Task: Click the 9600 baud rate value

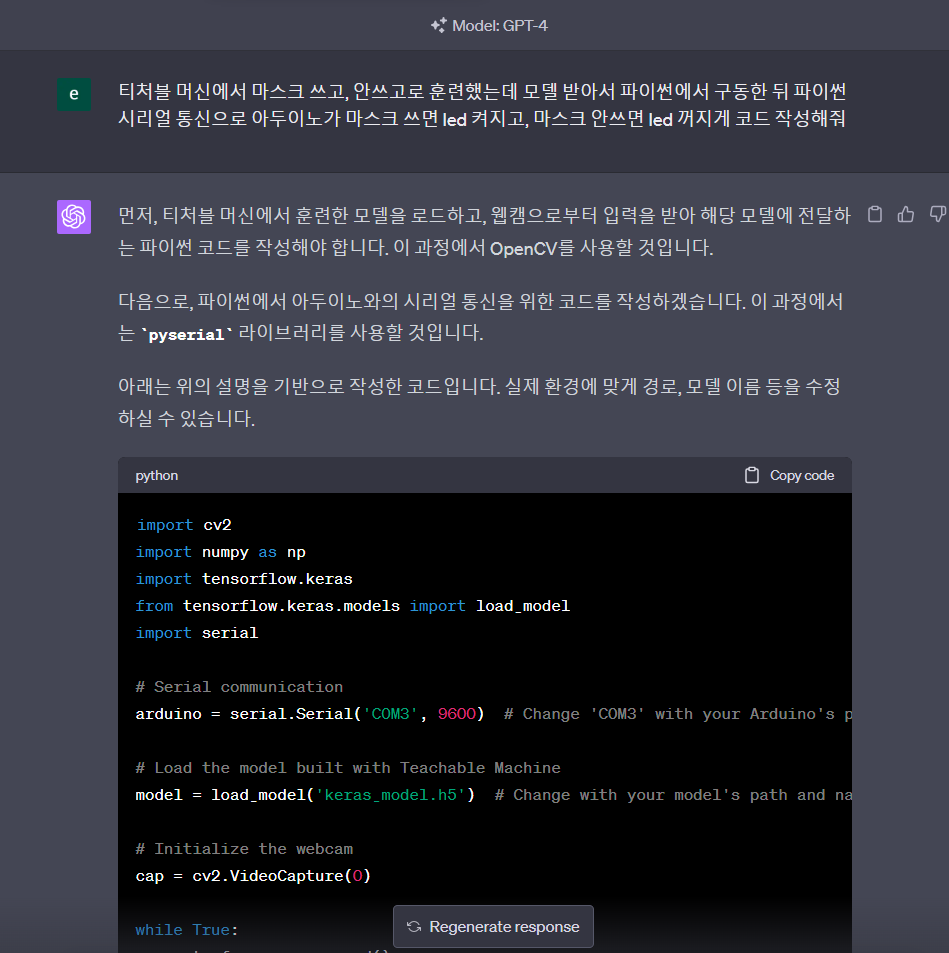Action: pos(457,714)
